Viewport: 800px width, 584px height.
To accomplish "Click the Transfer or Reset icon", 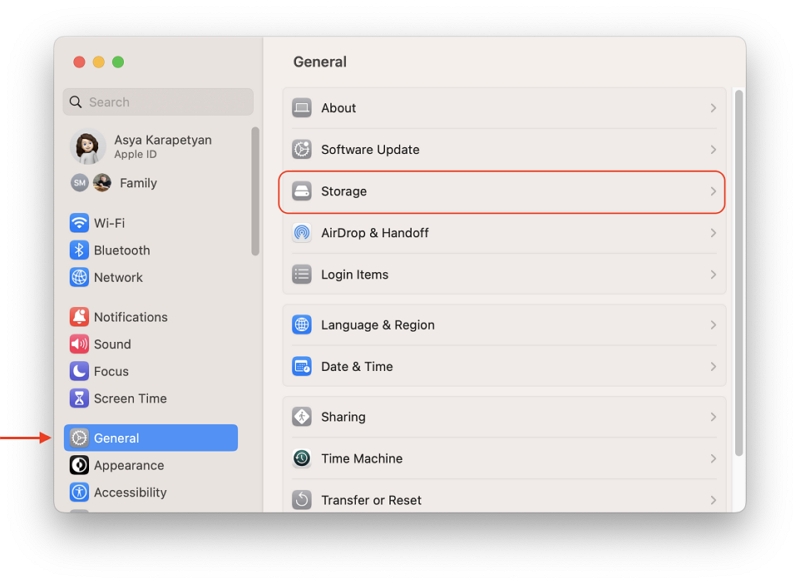I will (x=302, y=500).
